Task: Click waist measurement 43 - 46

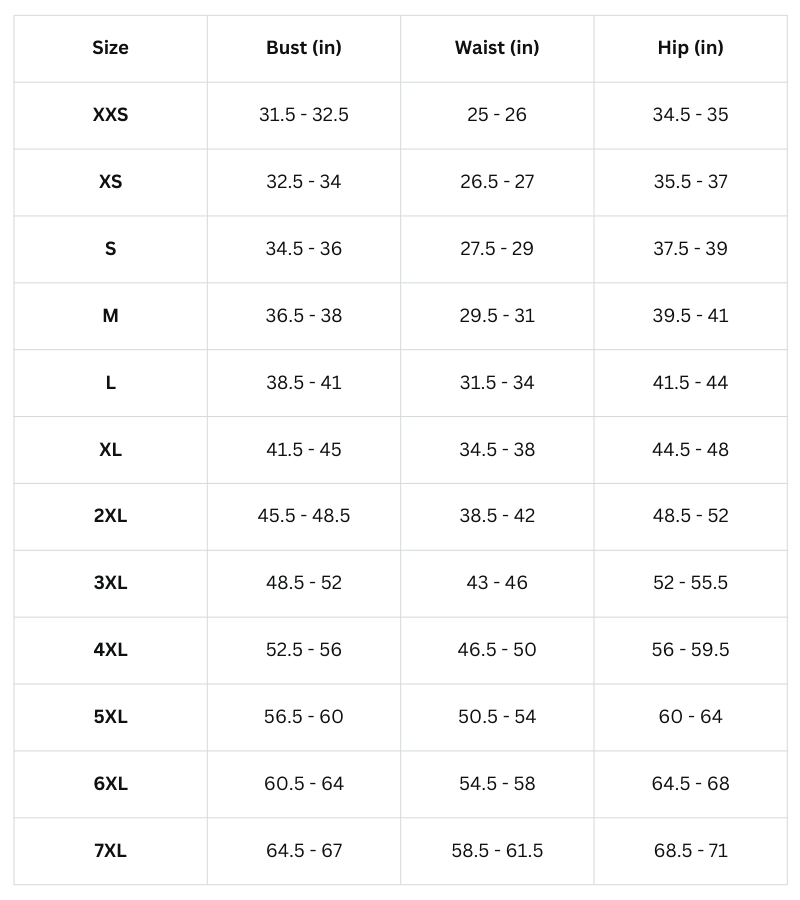Action: 497,582
